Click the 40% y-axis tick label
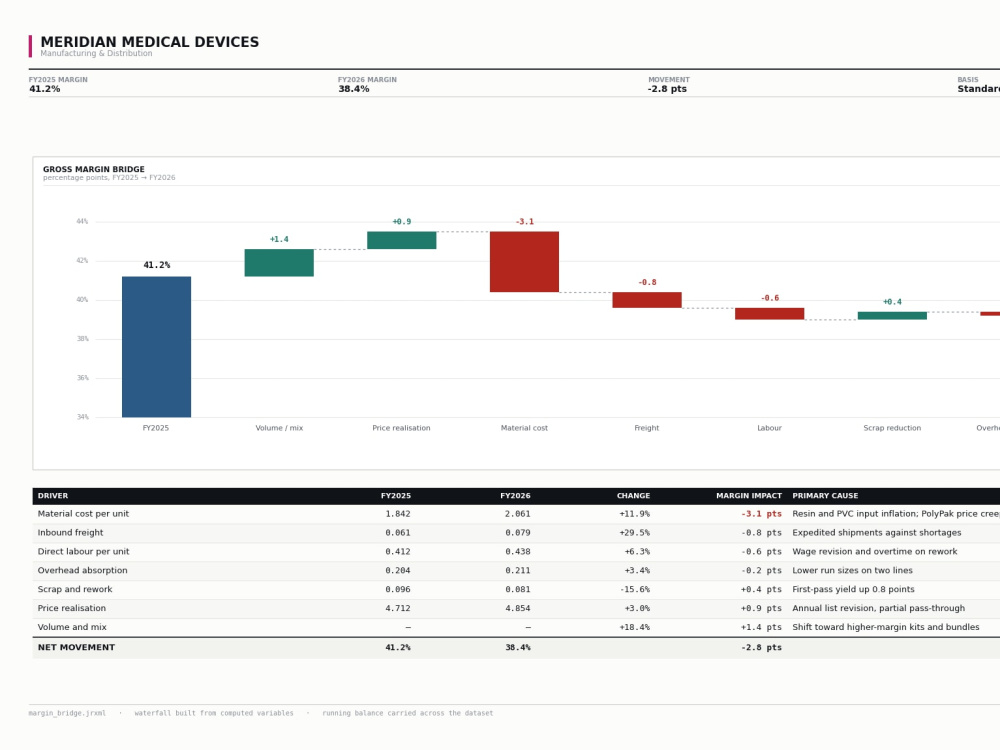The image size is (1000, 750). pos(82,300)
